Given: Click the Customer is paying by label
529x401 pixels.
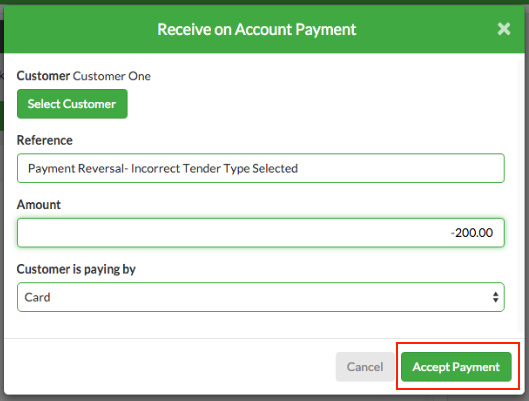Looking at the screenshot, I should [76, 269].
